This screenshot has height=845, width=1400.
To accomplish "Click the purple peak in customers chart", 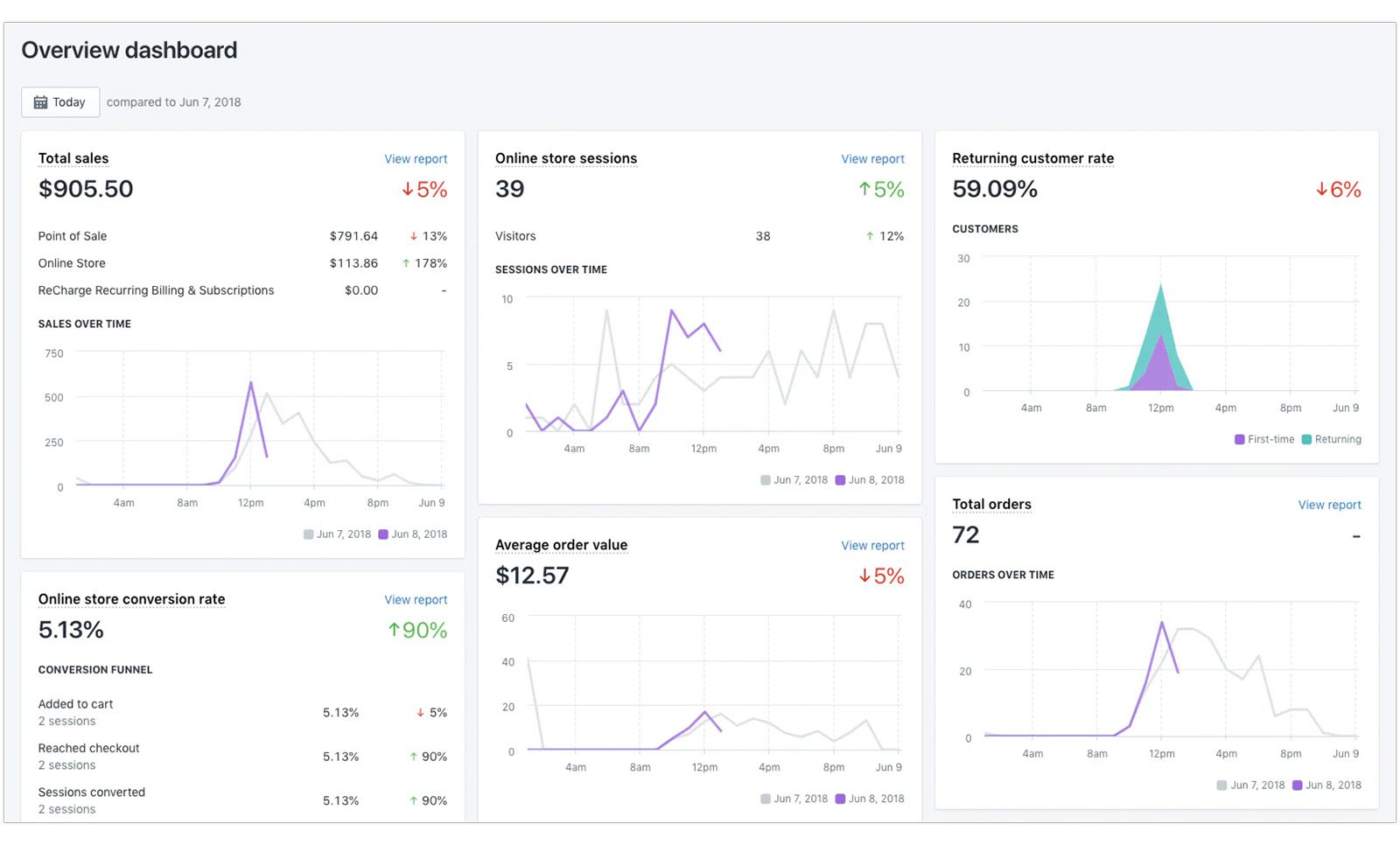I will pos(1160,367).
